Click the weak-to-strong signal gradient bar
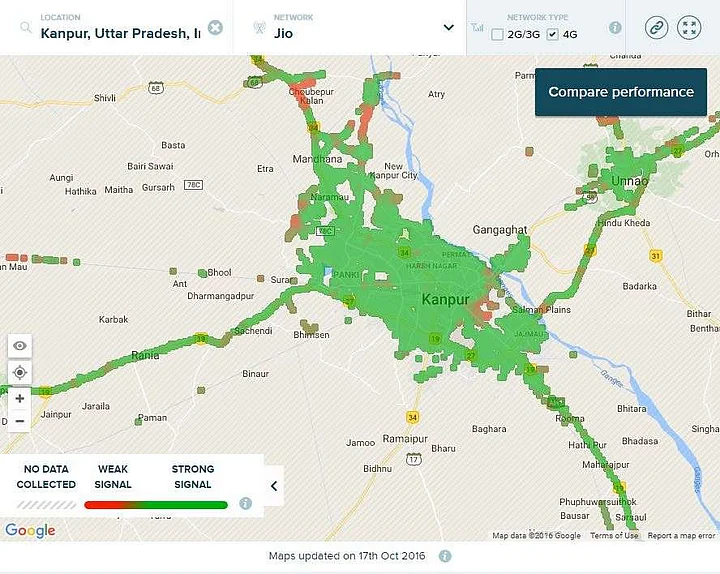 click(x=156, y=505)
